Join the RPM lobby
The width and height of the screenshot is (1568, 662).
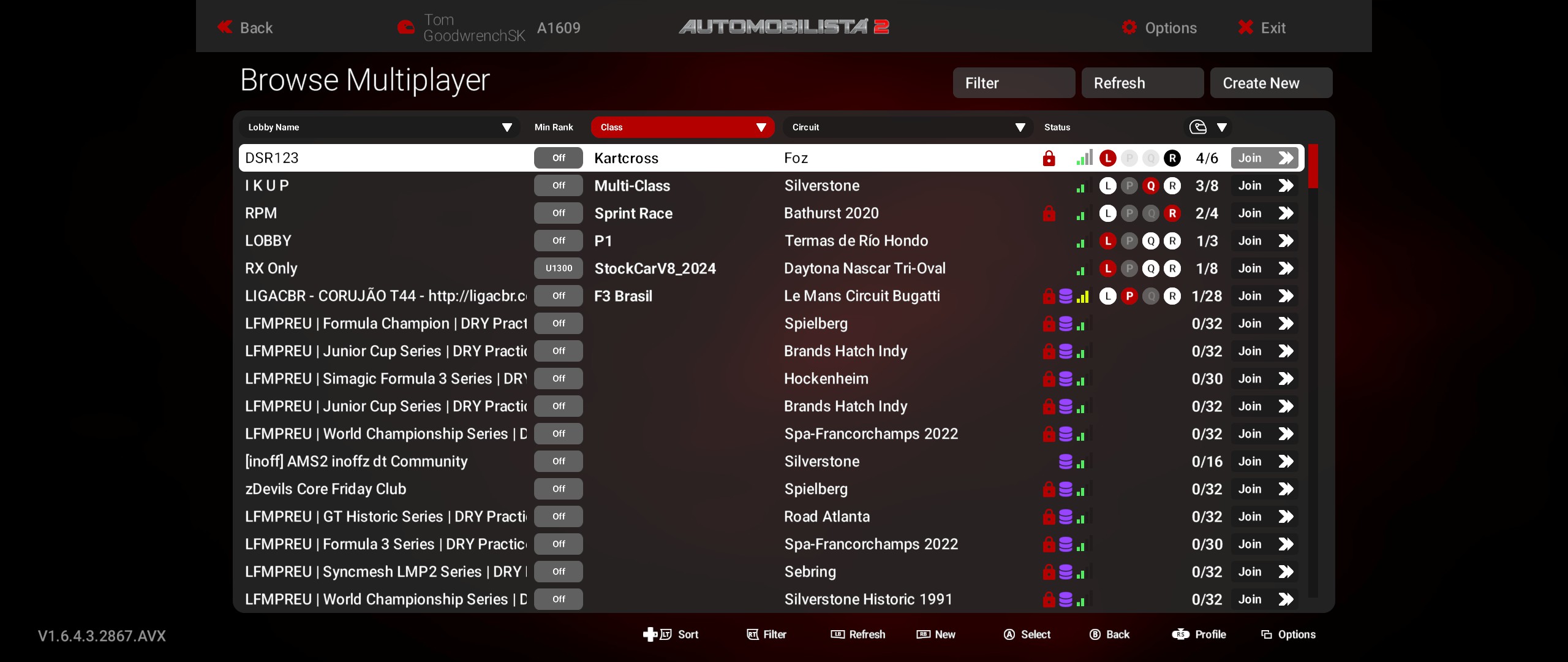coord(1265,213)
